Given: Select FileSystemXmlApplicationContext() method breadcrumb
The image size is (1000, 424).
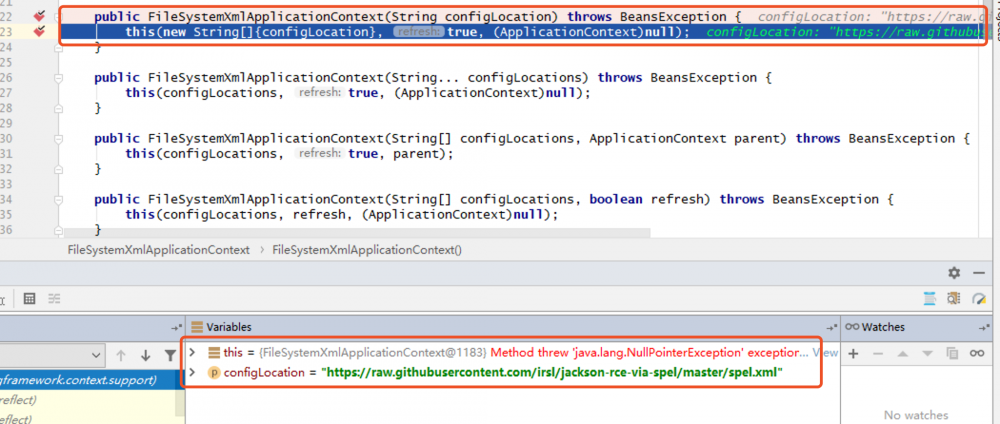Looking at the screenshot, I should tap(367, 250).
